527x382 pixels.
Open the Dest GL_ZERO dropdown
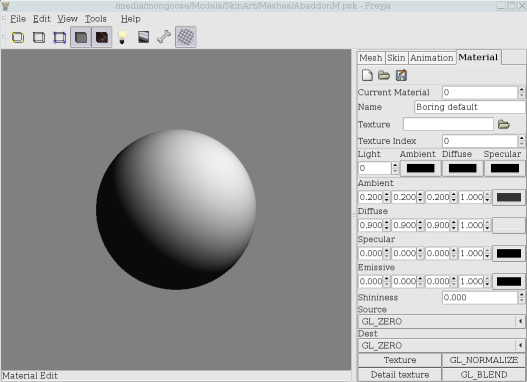coord(441,345)
